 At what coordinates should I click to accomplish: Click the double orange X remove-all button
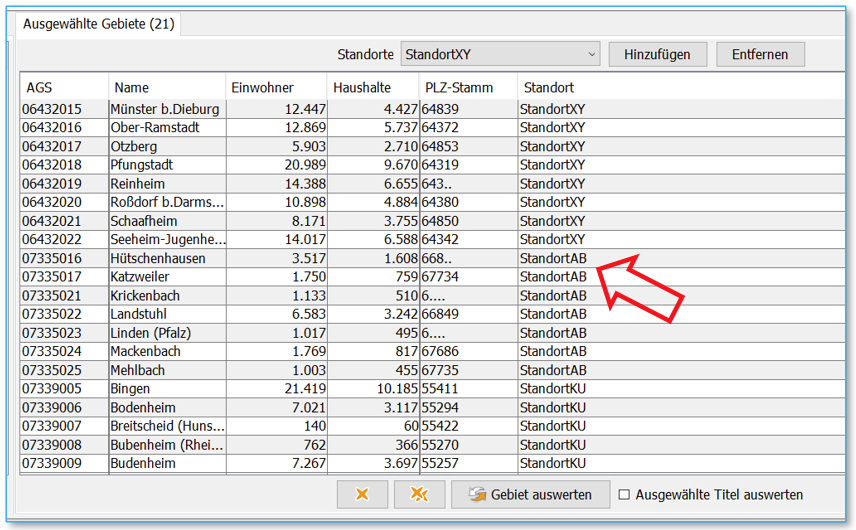(420, 494)
